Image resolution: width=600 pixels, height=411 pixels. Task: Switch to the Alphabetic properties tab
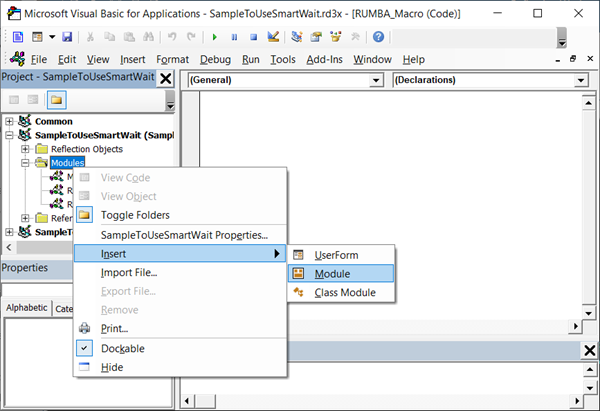(26, 308)
